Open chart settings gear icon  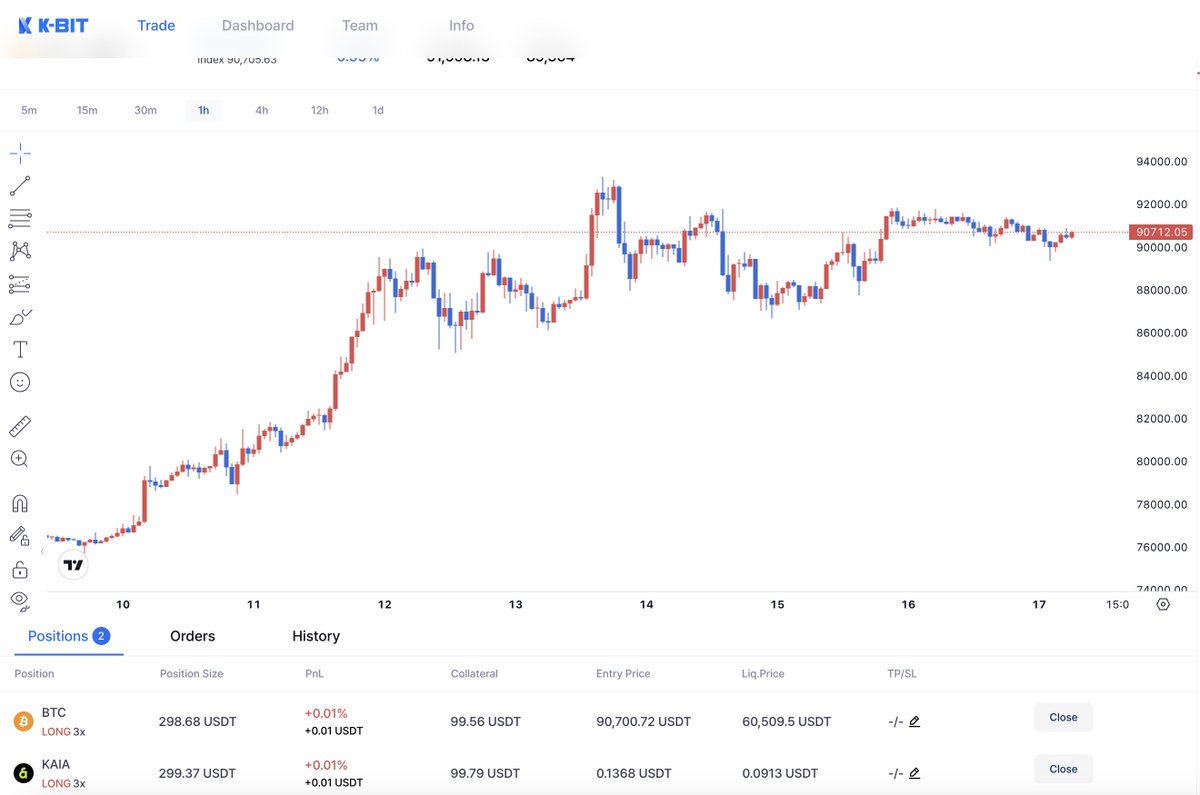pos(1162,604)
